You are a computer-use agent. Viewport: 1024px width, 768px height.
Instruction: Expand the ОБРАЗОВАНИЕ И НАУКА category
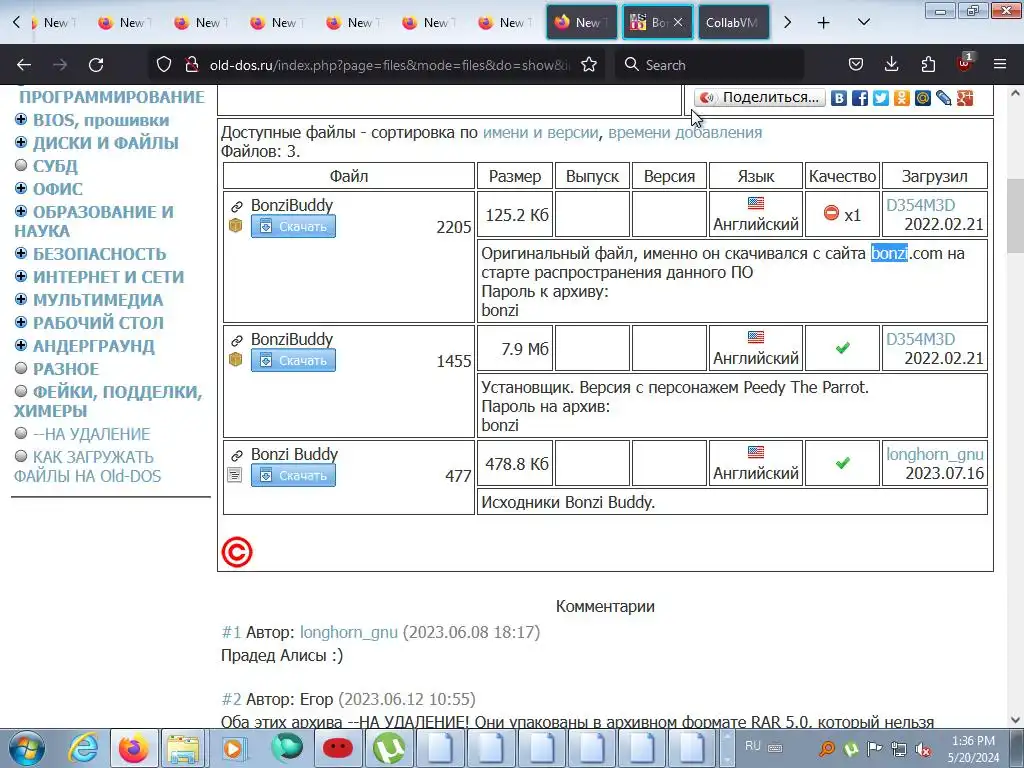21,211
